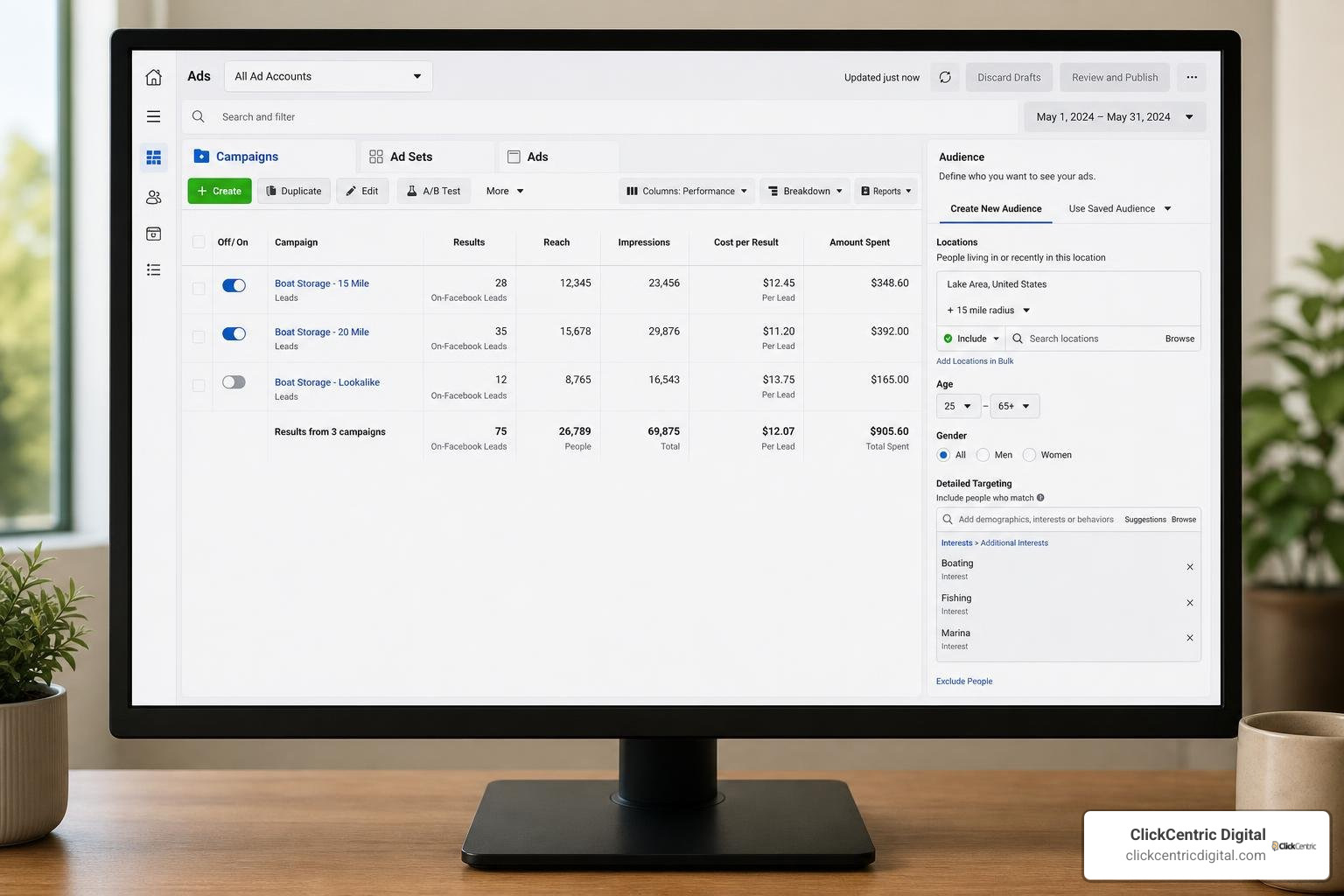Click the Search and filter field
The width and height of the screenshot is (1344, 896).
[x=600, y=116]
